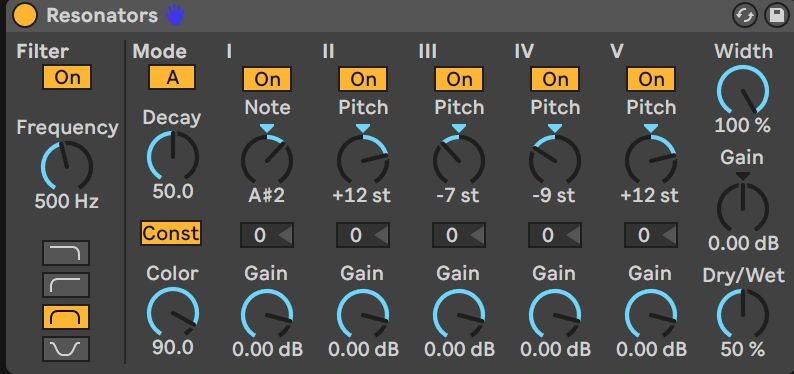Toggle the Const button
The width and height of the screenshot is (794, 374).
171,233
